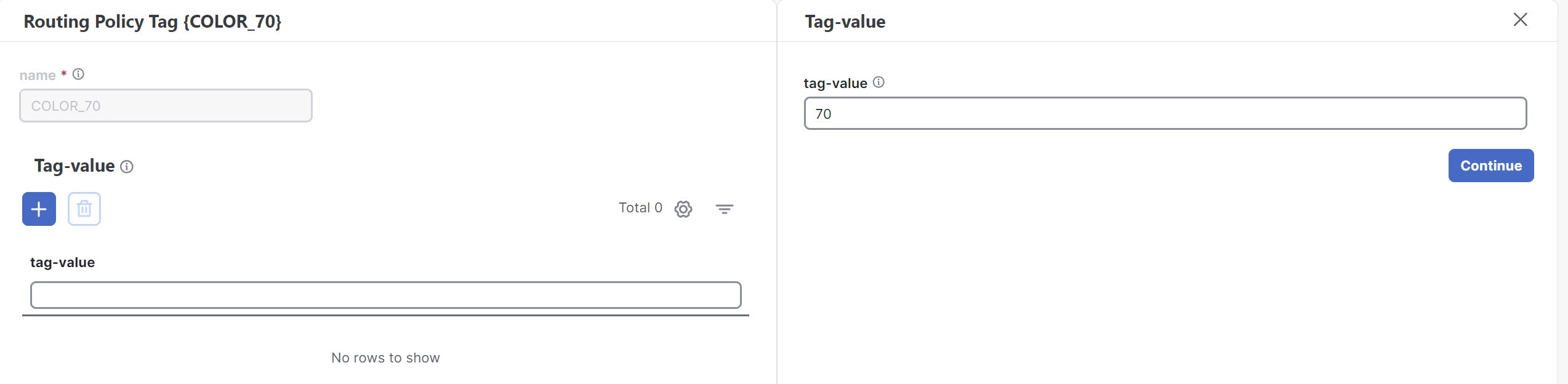Click the Tag-value panel heading
Screen dimensions: 1568x384
[x=845, y=21]
